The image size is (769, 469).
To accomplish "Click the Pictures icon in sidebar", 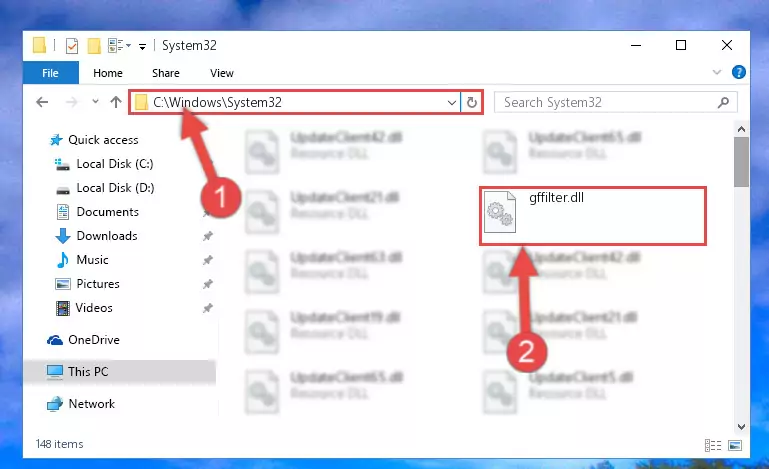I will coord(63,284).
